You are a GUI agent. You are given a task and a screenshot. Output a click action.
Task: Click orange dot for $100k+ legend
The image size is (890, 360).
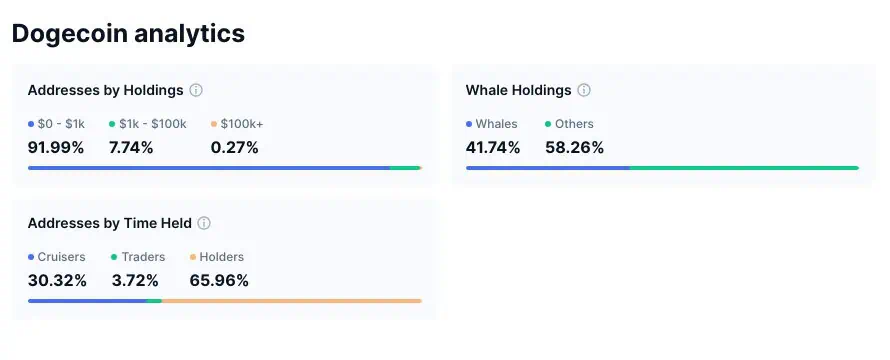(x=214, y=124)
